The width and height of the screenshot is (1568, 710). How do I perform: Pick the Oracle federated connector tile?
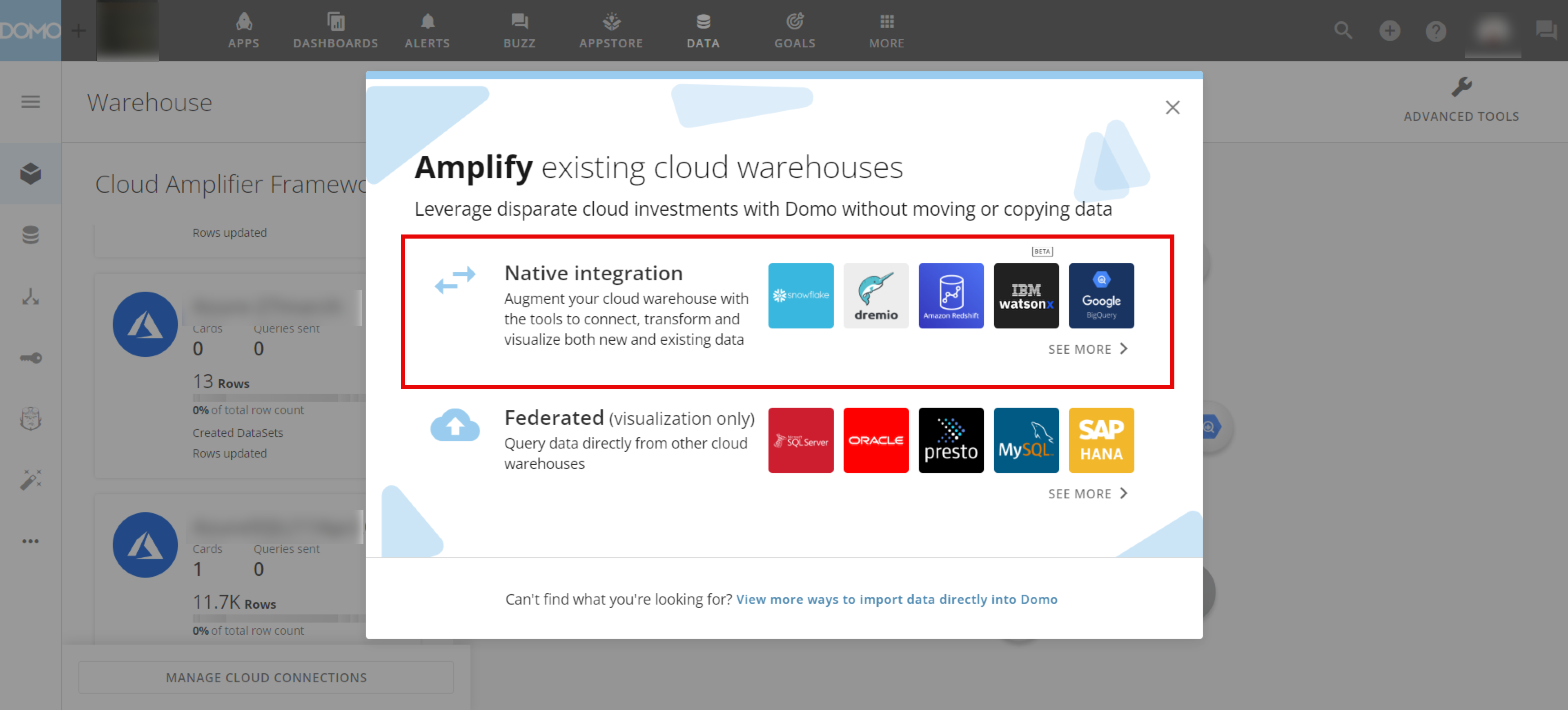(x=875, y=440)
